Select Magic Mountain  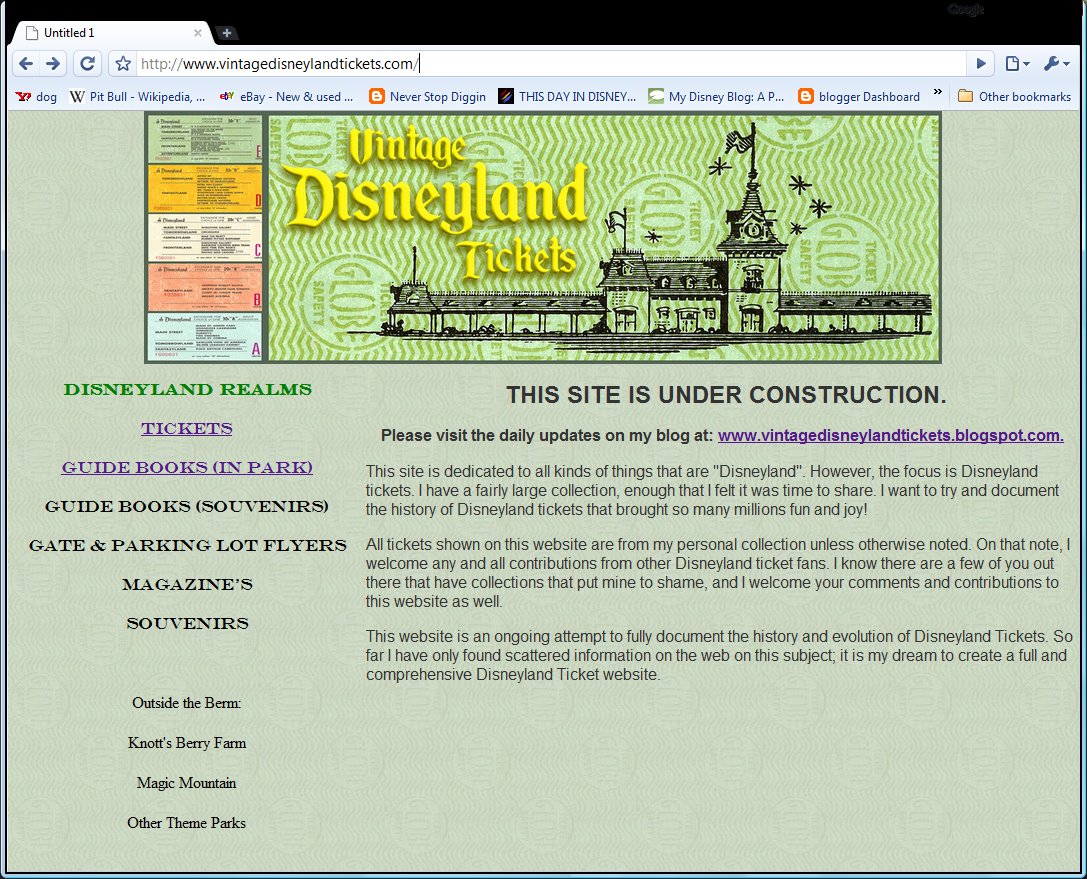(186, 783)
